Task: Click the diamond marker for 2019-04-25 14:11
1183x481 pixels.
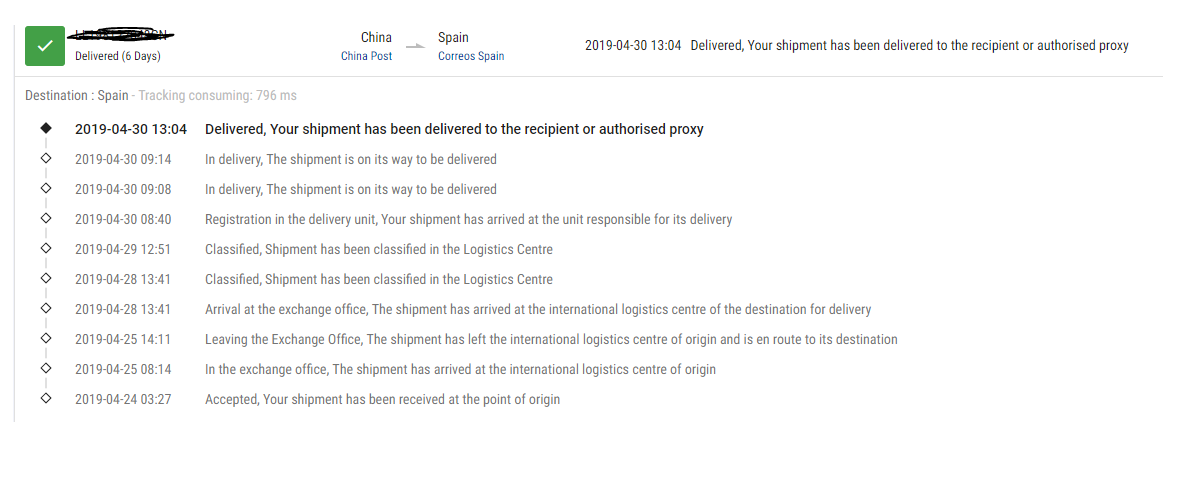Action: pyautogui.click(x=45, y=339)
